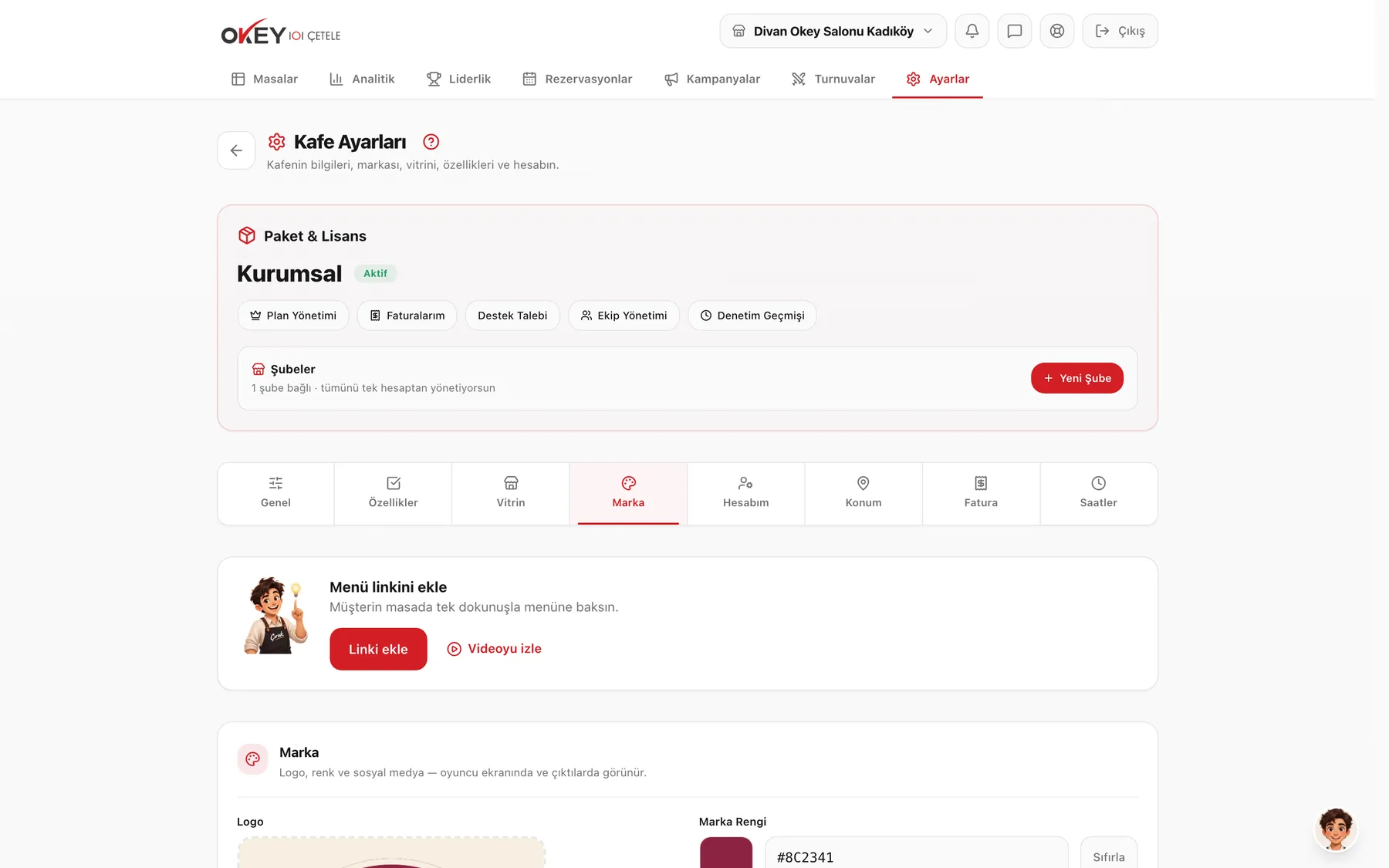This screenshot has height=868, width=1389.
Task: Switch to the Vitrin tab
Action: click(x=511, y=494)
